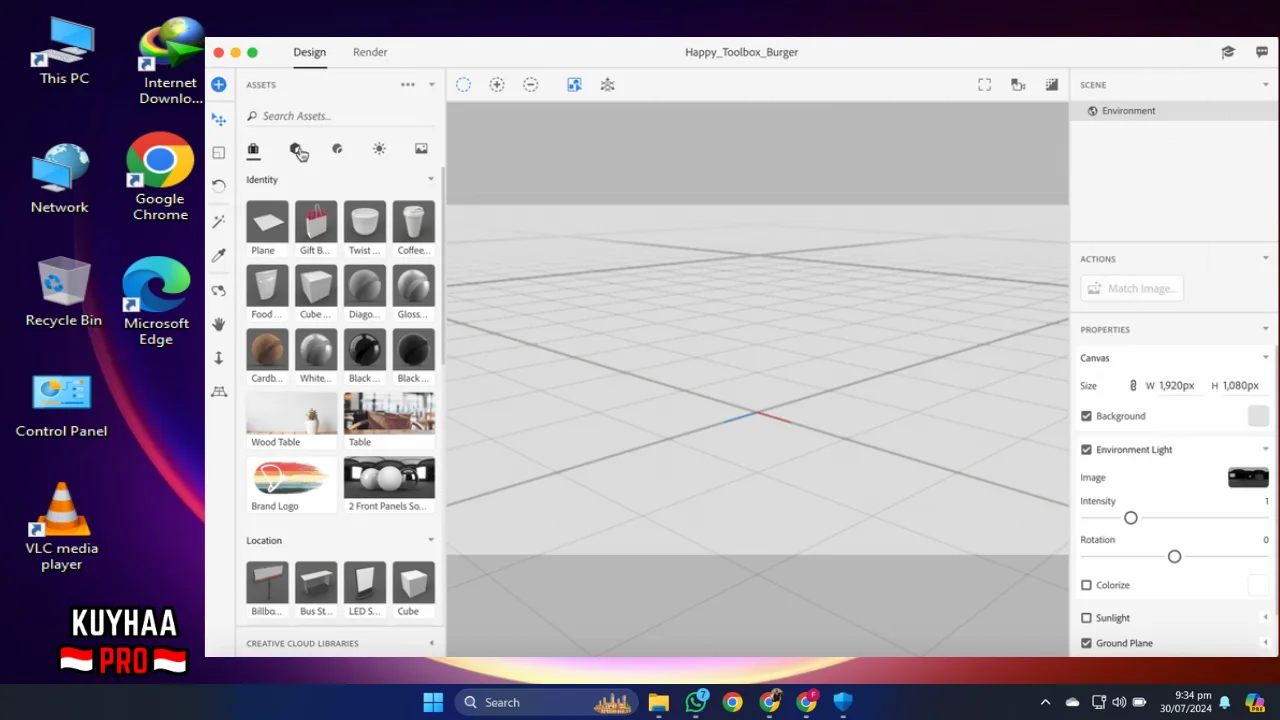Click the Match Image button
The width and height of the screenshot is (1280, 720).
coord(1132,288)
